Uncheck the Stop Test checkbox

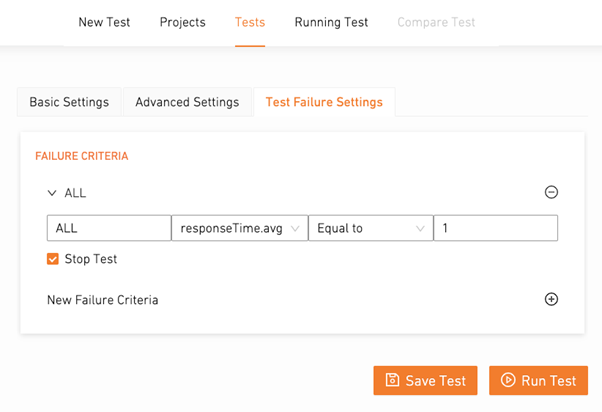(x=53, y=259)
